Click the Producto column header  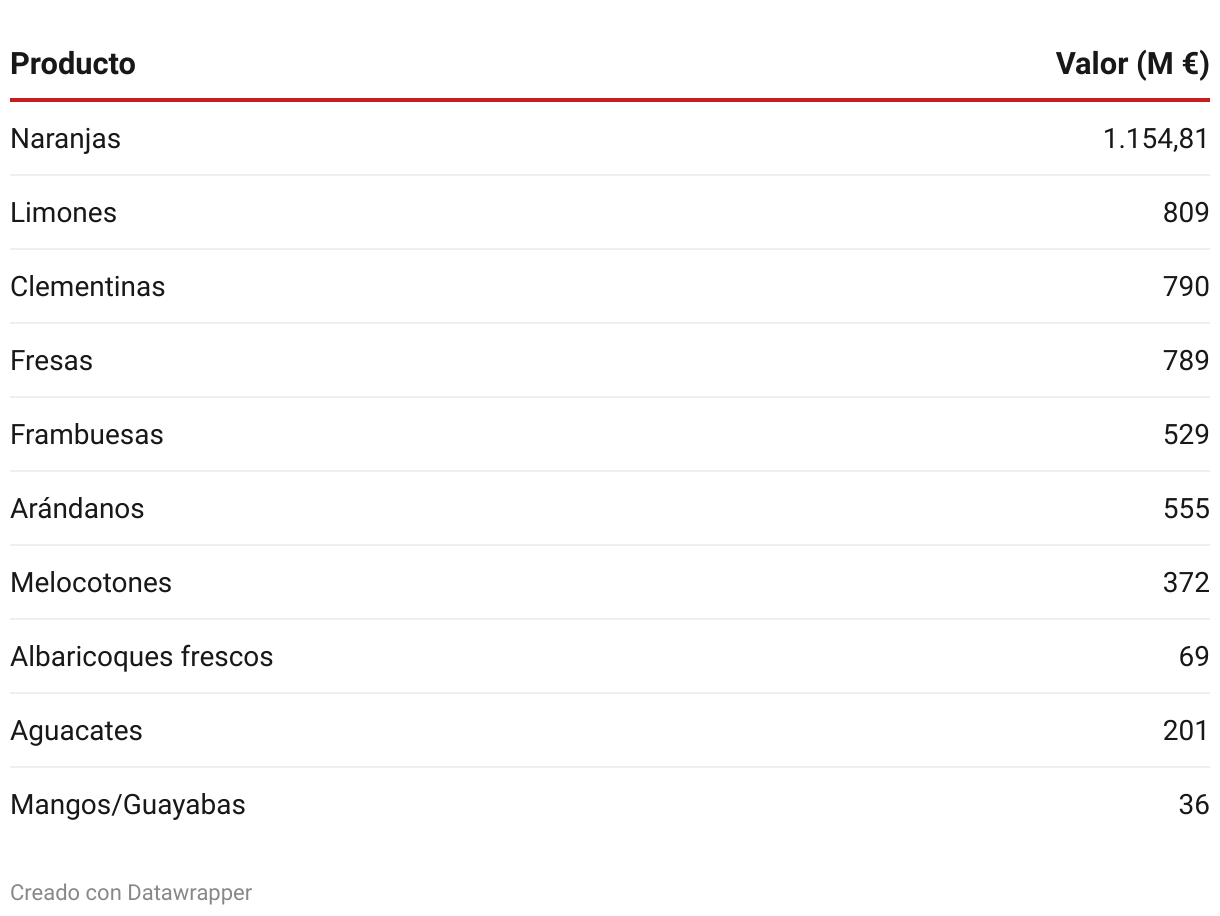click(73, 63)
